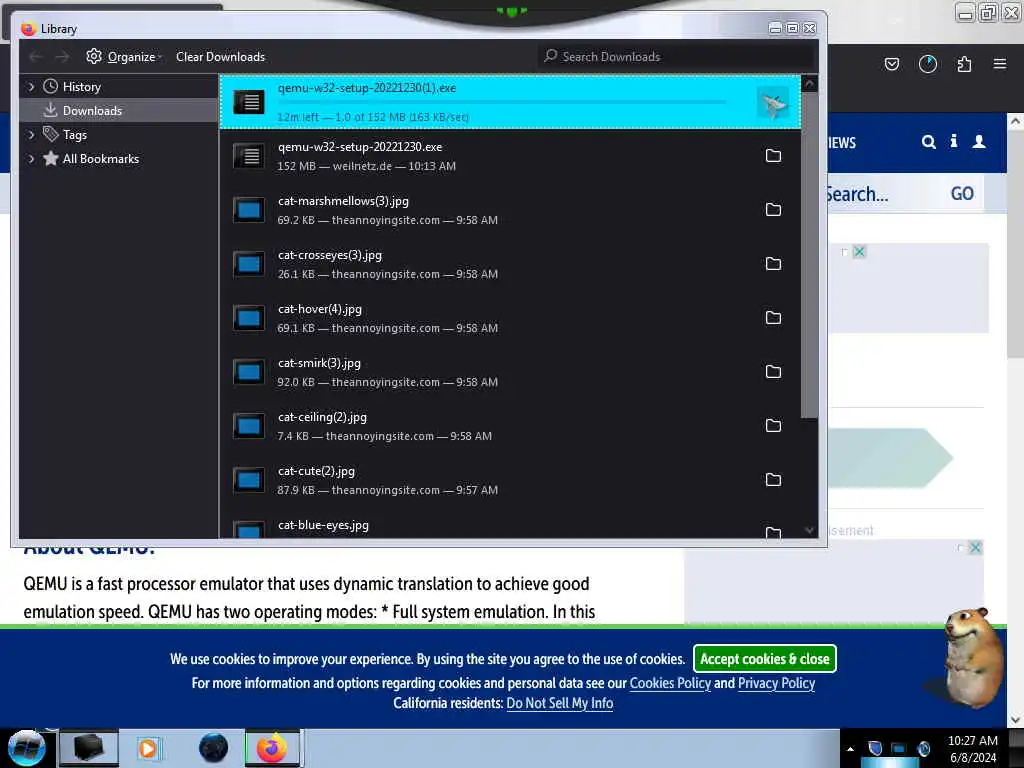The height and width of the screenshot is (768, 1024).
Task: Click image icon of cat-marshmellows(3).jpg
Action: 249,210
